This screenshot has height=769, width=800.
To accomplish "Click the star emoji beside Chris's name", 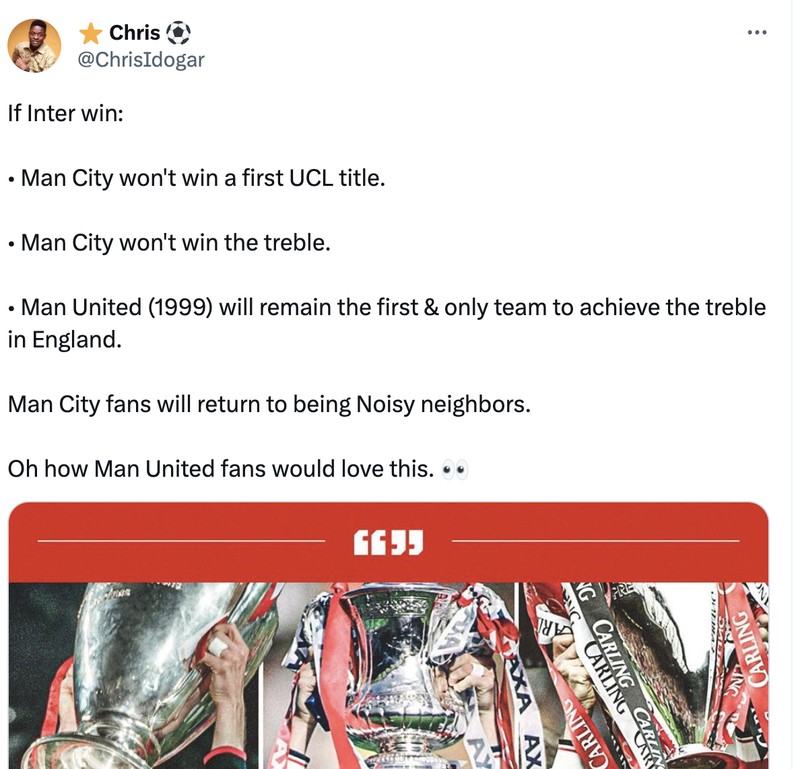I will 89,32.
